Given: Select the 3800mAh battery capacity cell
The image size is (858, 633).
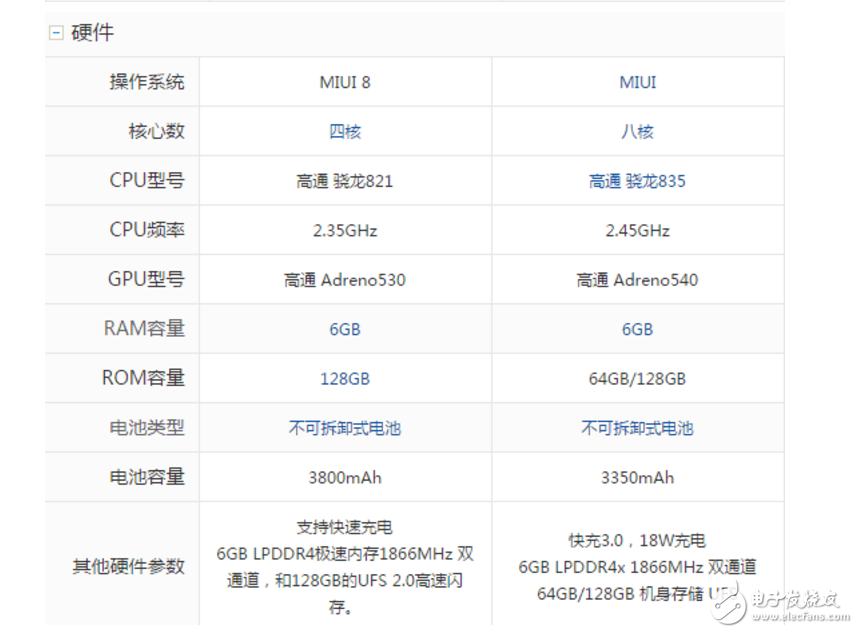Looking at the screenshot, I should click(x=345, y=477).
